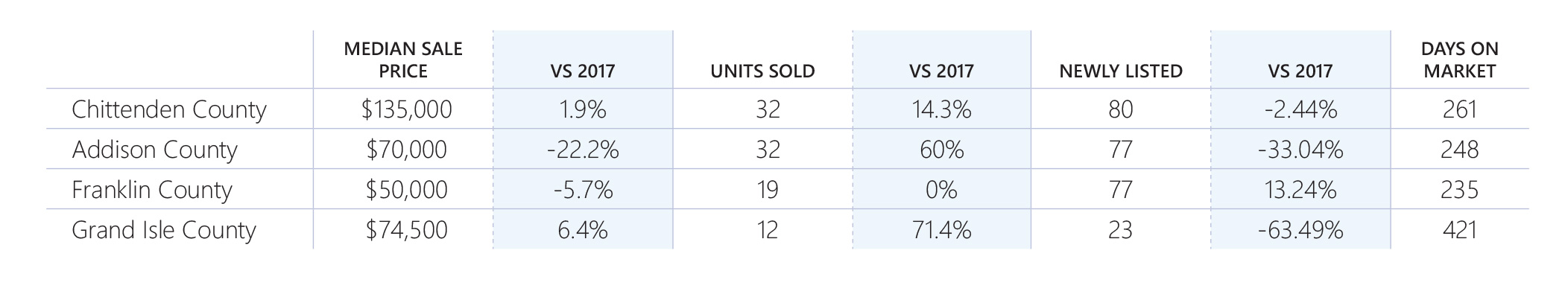
Task: Select the $50,000 median price cell
Action: pyautogui.click(x=406, y=191)
